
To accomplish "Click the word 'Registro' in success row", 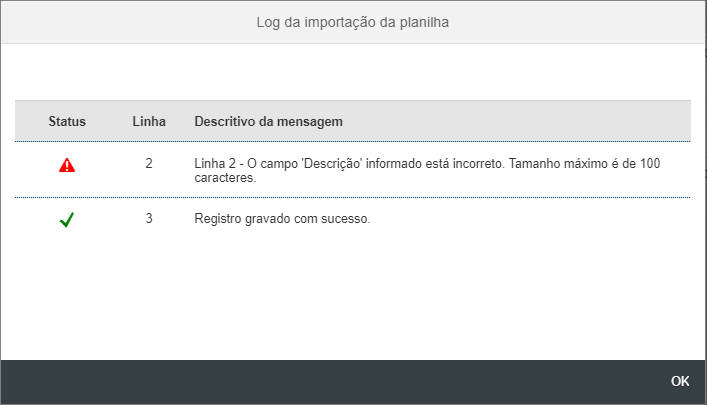I will 217,218.
